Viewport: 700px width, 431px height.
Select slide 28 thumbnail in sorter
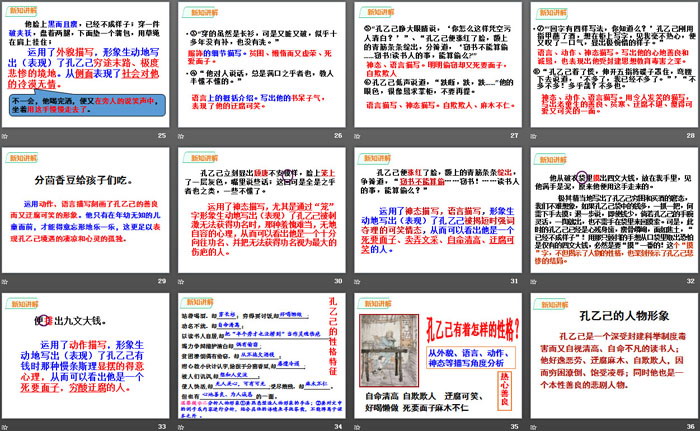pos(614,65)
